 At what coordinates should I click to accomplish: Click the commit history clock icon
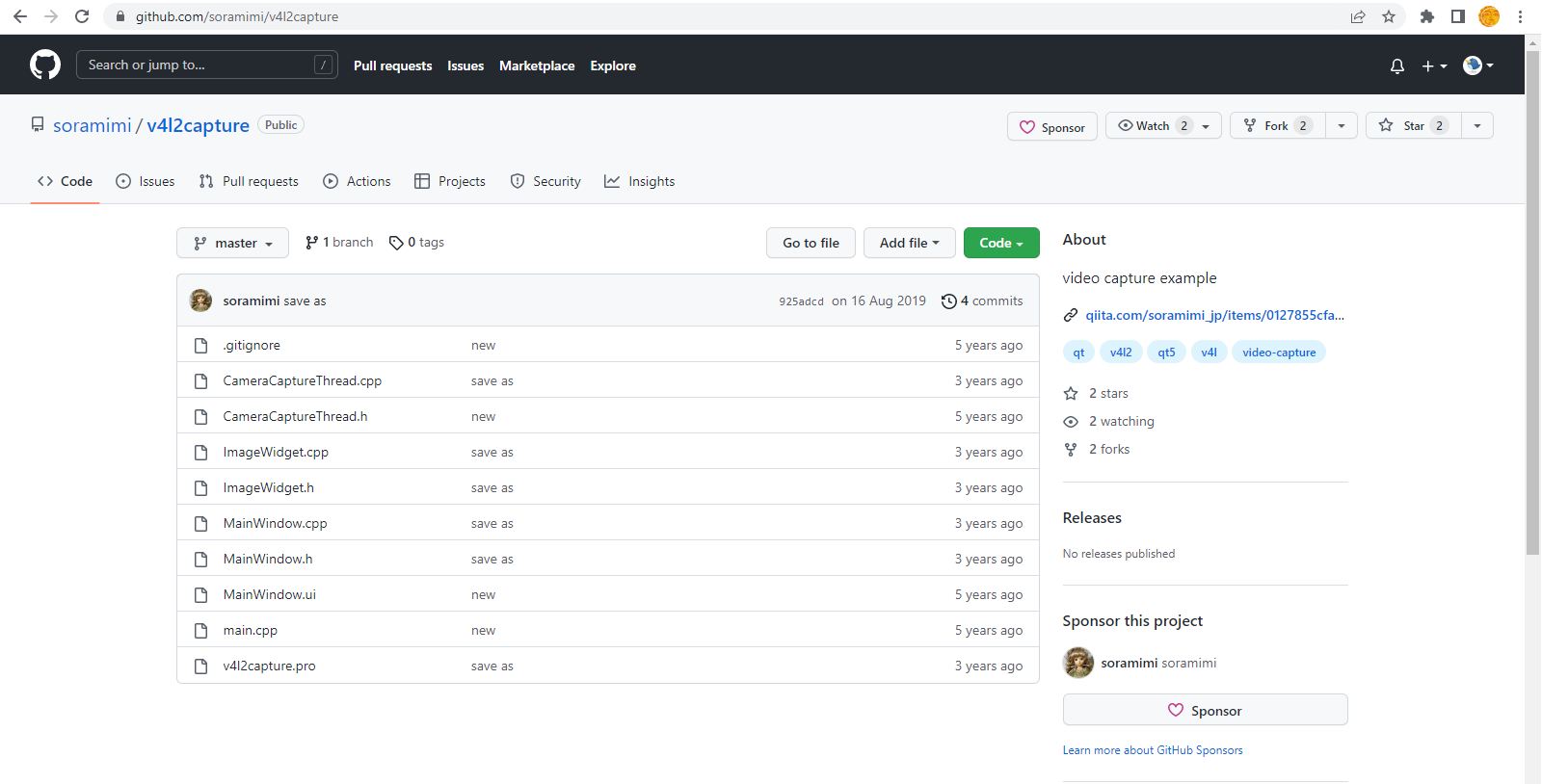[x=949, y=301]
